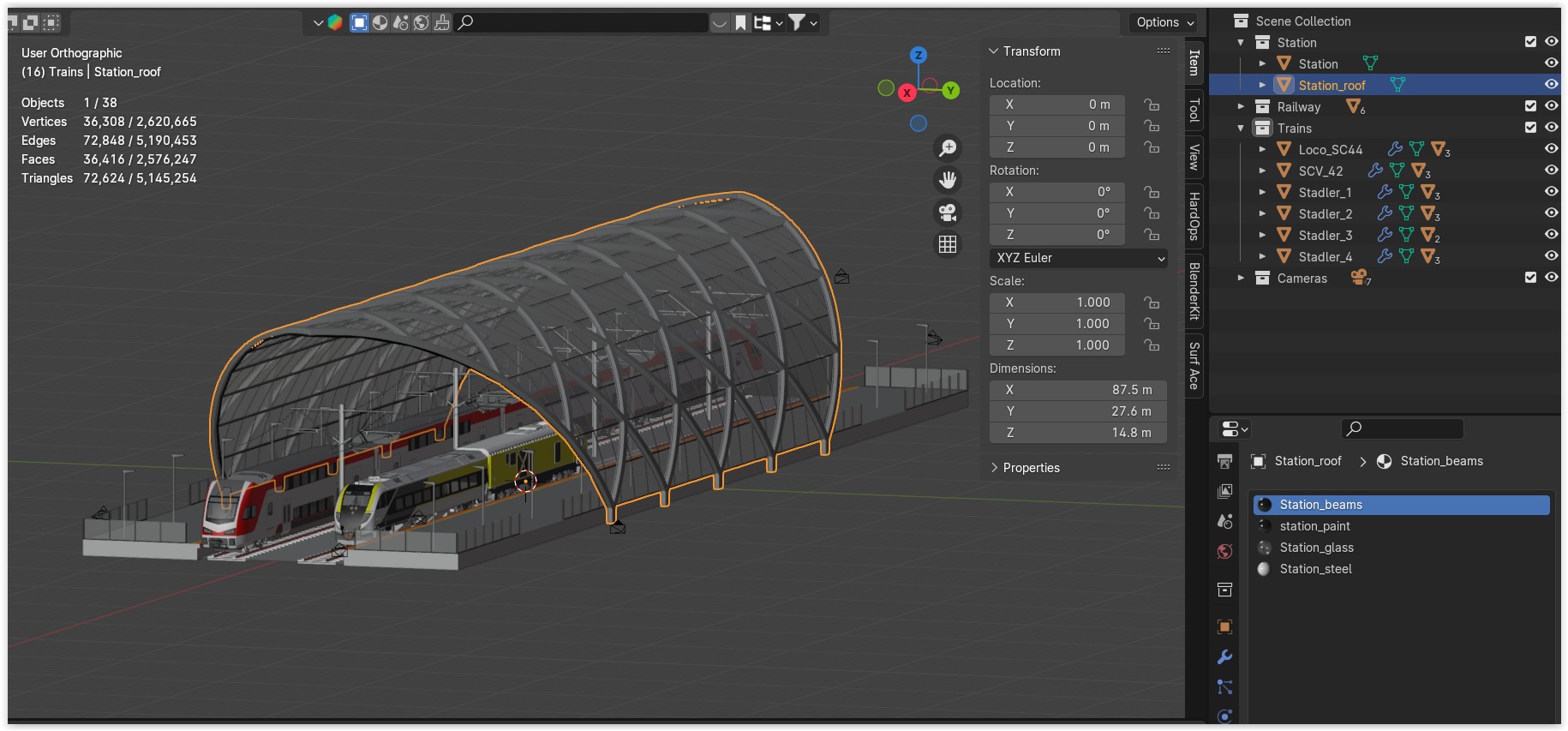Open the Options dropdown
This screenshot has width=1568, height=731.
click(1165, 22)
